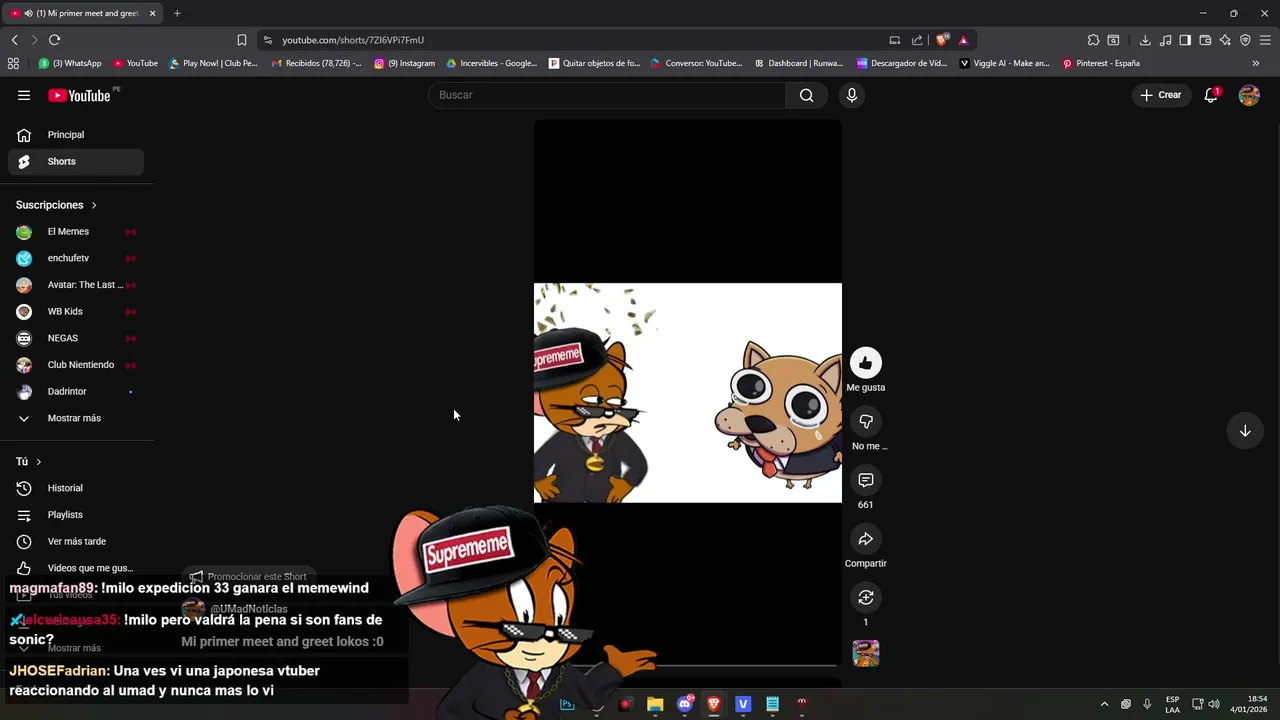
Task: Start voice search with microphone icon
Action: [851, 95]
